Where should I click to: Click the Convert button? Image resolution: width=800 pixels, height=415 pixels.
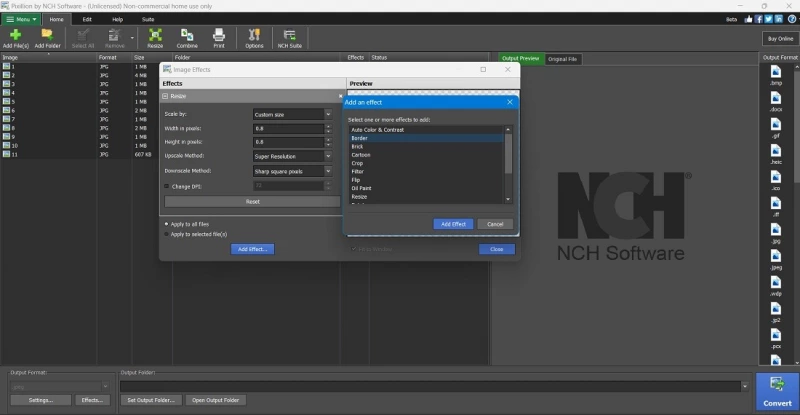[x=777, y=392]
